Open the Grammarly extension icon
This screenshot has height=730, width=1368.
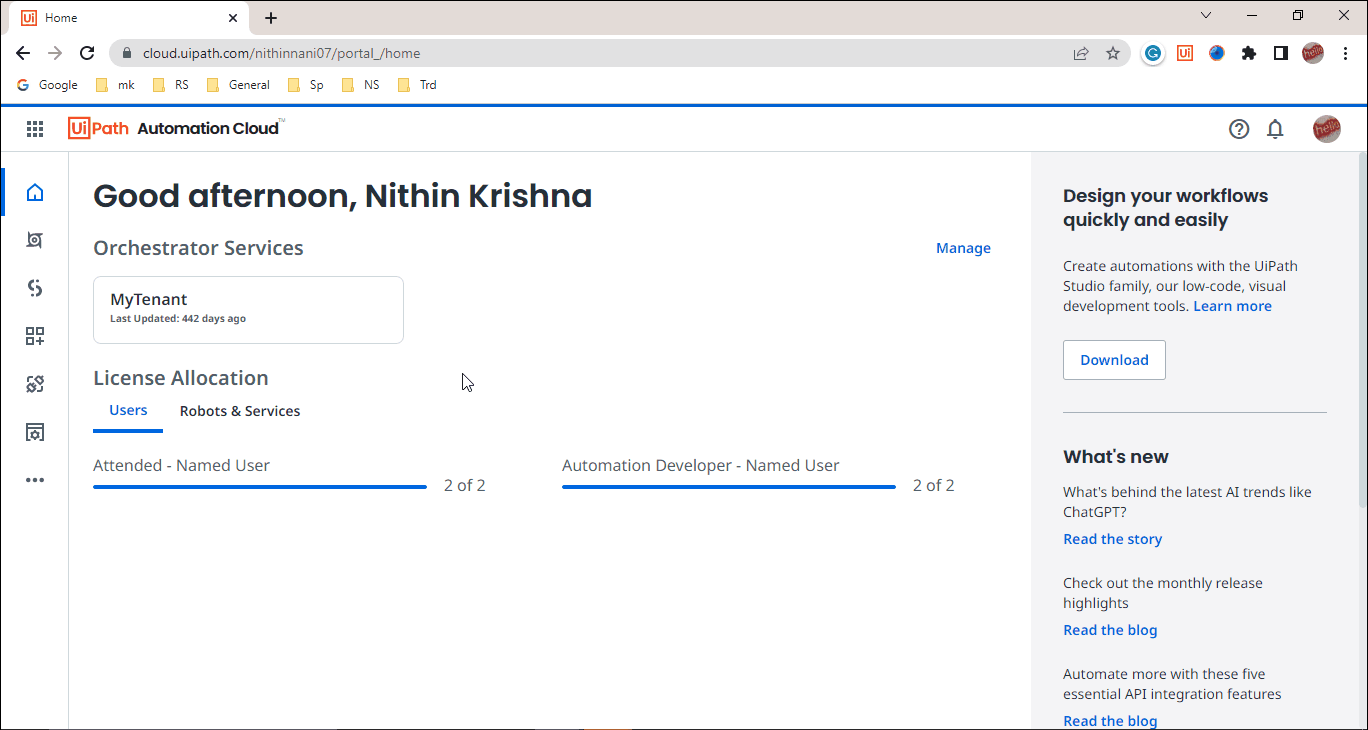pos(1153,54)
